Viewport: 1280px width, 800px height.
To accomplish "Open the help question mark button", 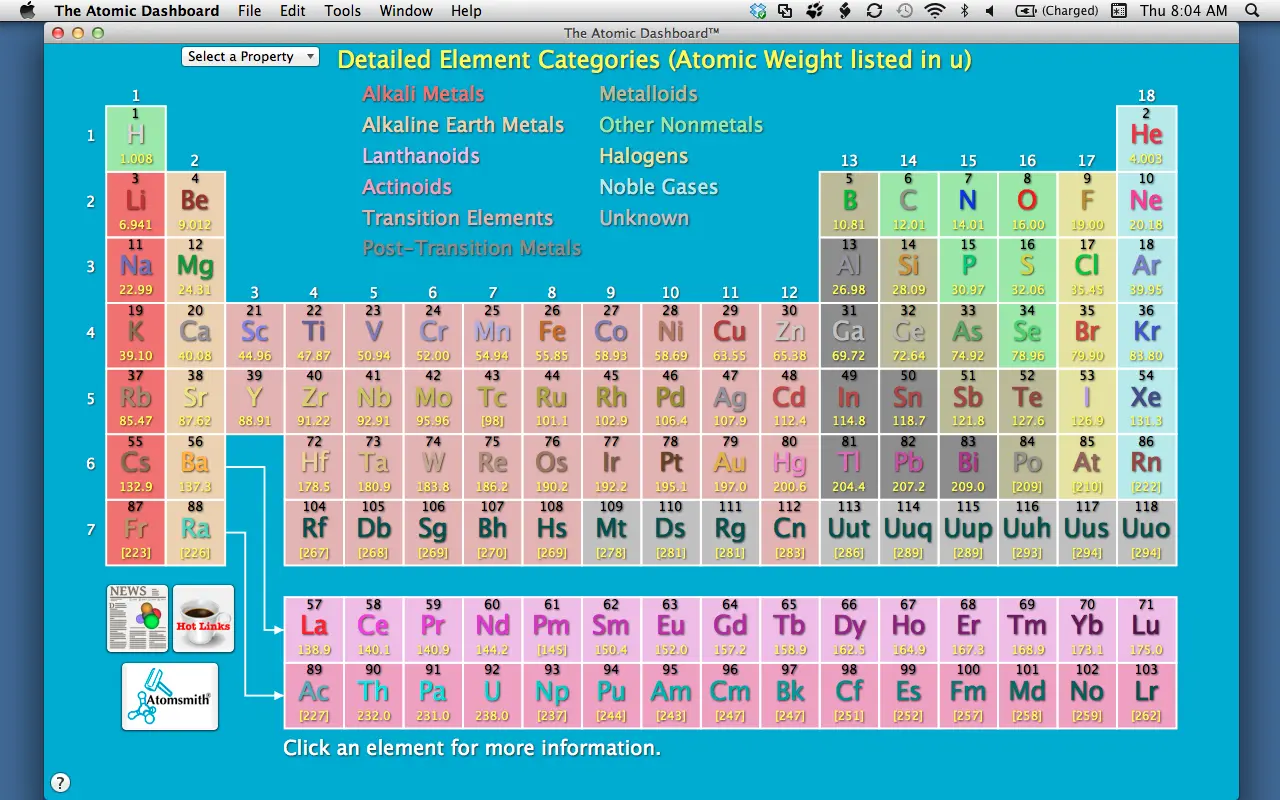I will coord(60,783).
